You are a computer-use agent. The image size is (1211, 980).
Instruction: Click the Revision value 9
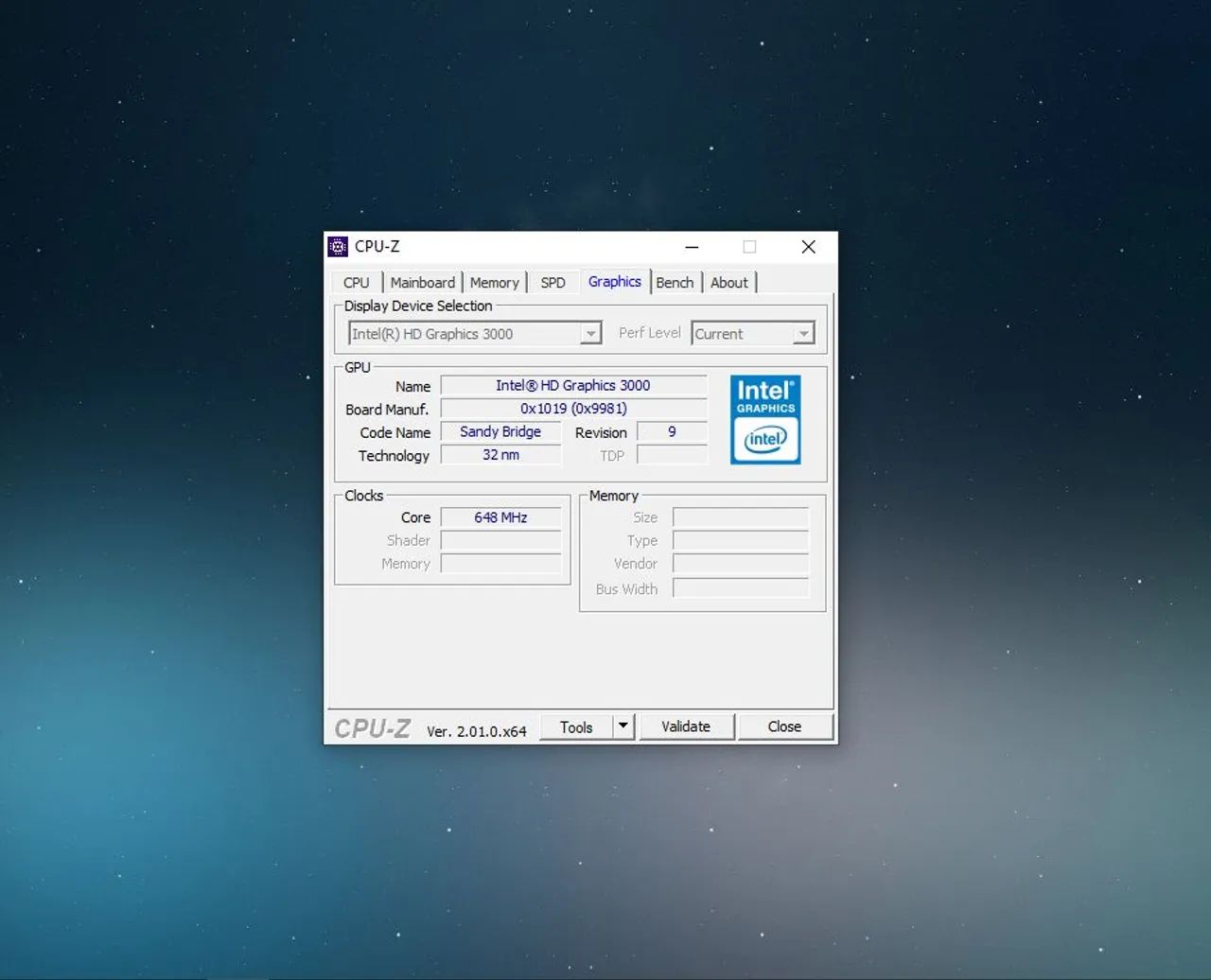coord(672,431)
